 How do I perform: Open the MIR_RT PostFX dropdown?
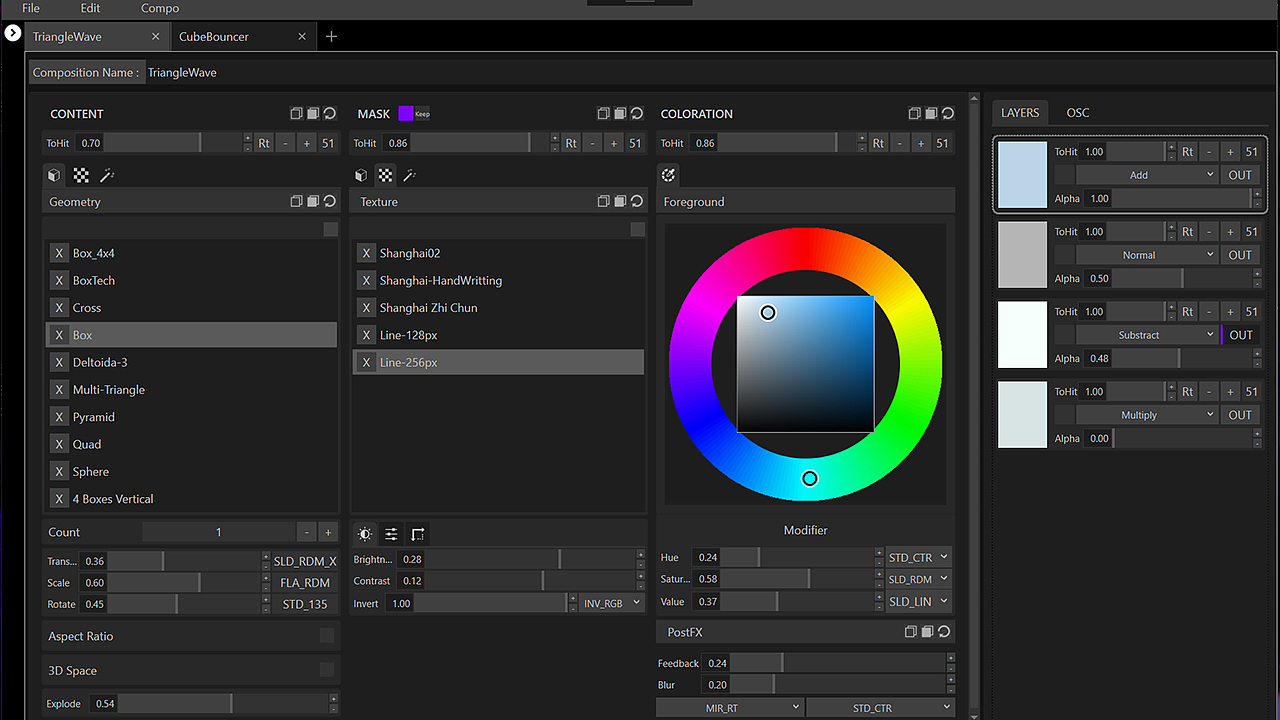[729, 708]
